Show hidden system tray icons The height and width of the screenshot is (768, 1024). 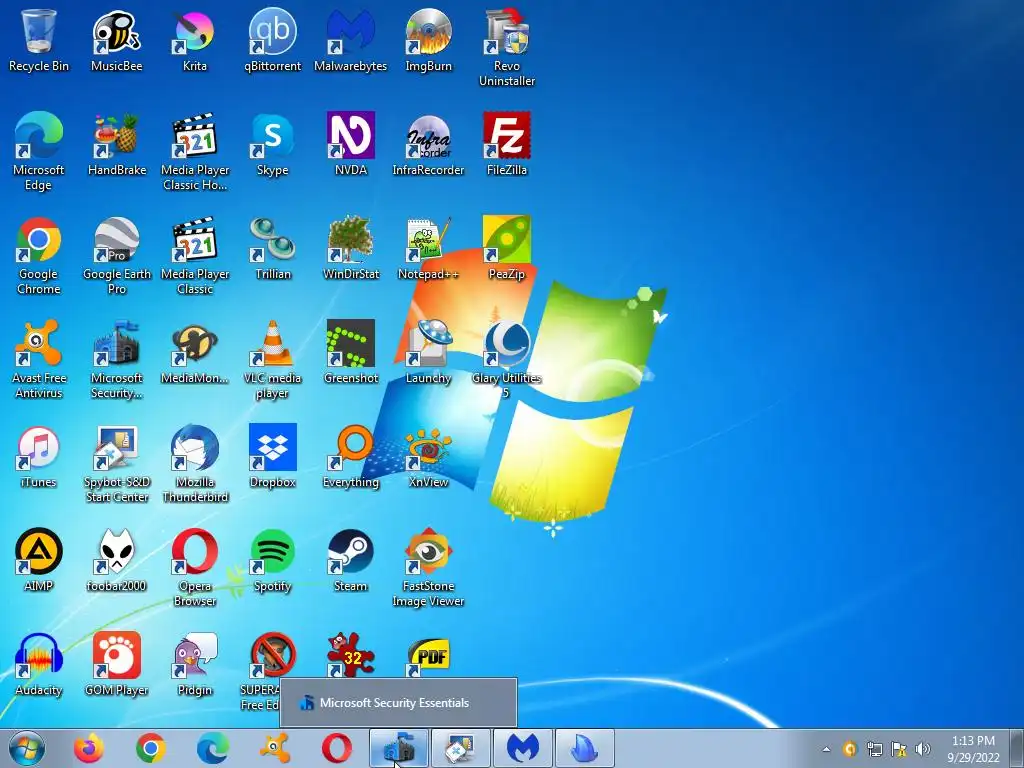tap(826, 749)
